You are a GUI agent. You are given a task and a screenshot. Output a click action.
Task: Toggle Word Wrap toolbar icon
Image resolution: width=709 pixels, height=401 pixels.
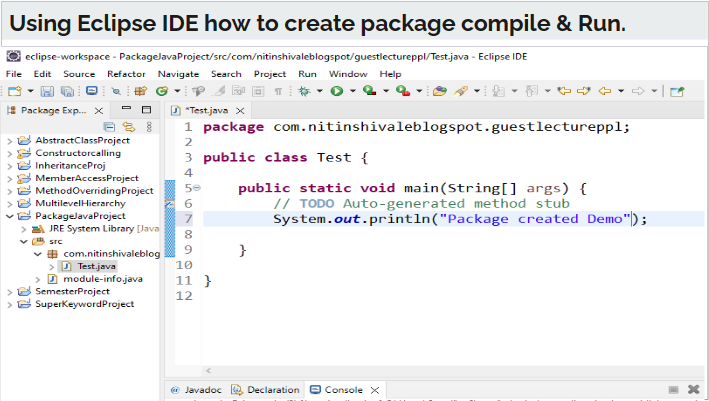coord(238,91)
